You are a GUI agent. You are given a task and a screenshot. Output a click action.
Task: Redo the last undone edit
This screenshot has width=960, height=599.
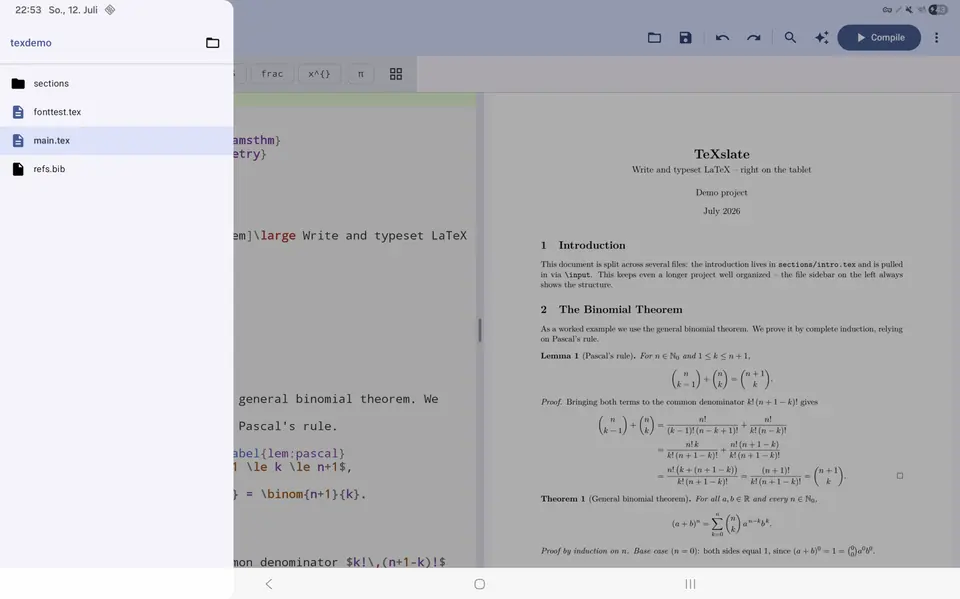coord(753,38)
